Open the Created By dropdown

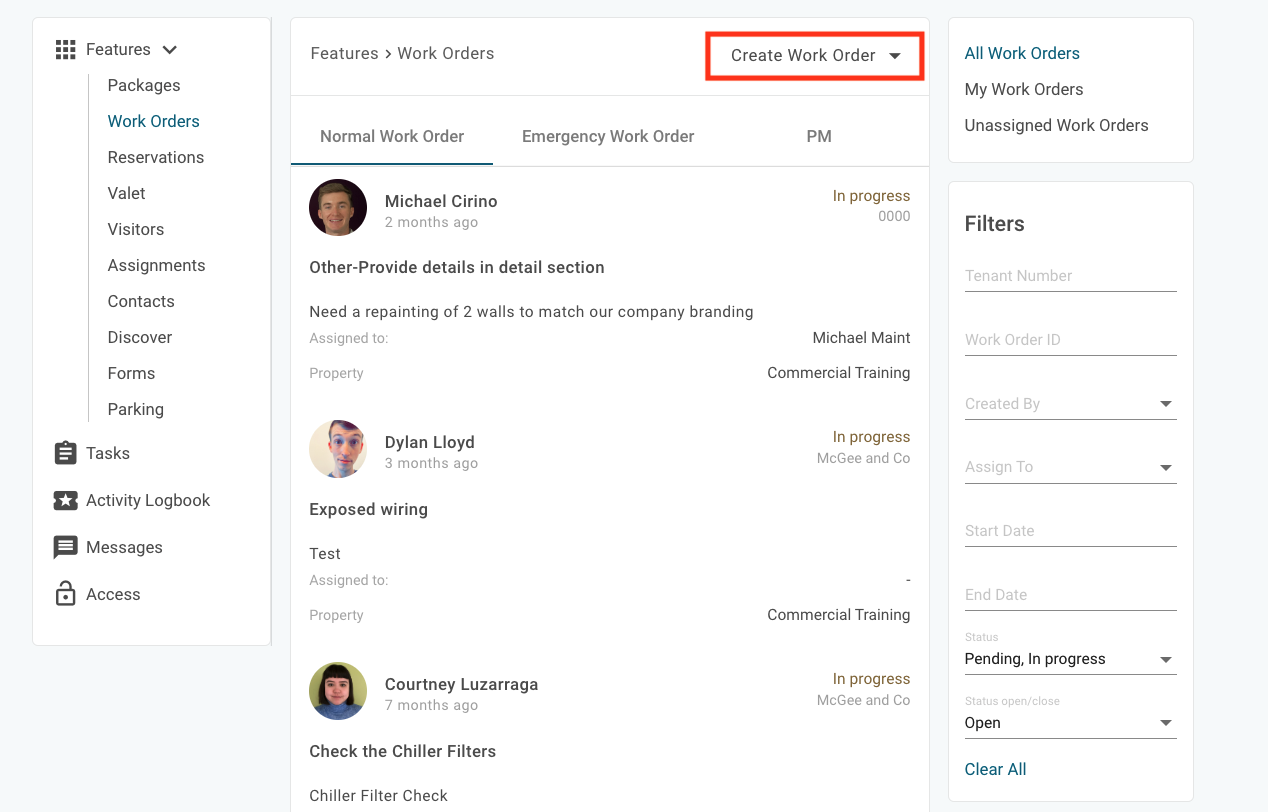coord(1070,404)
